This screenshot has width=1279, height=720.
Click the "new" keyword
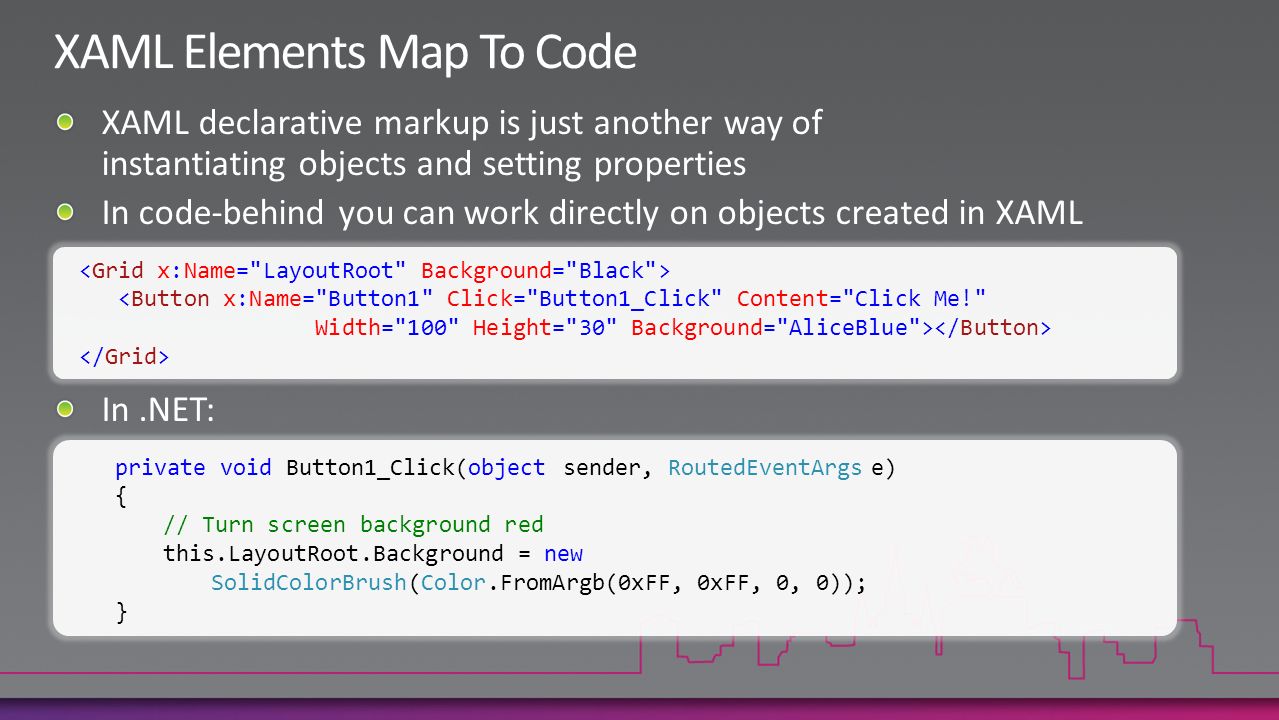[564, 554]
